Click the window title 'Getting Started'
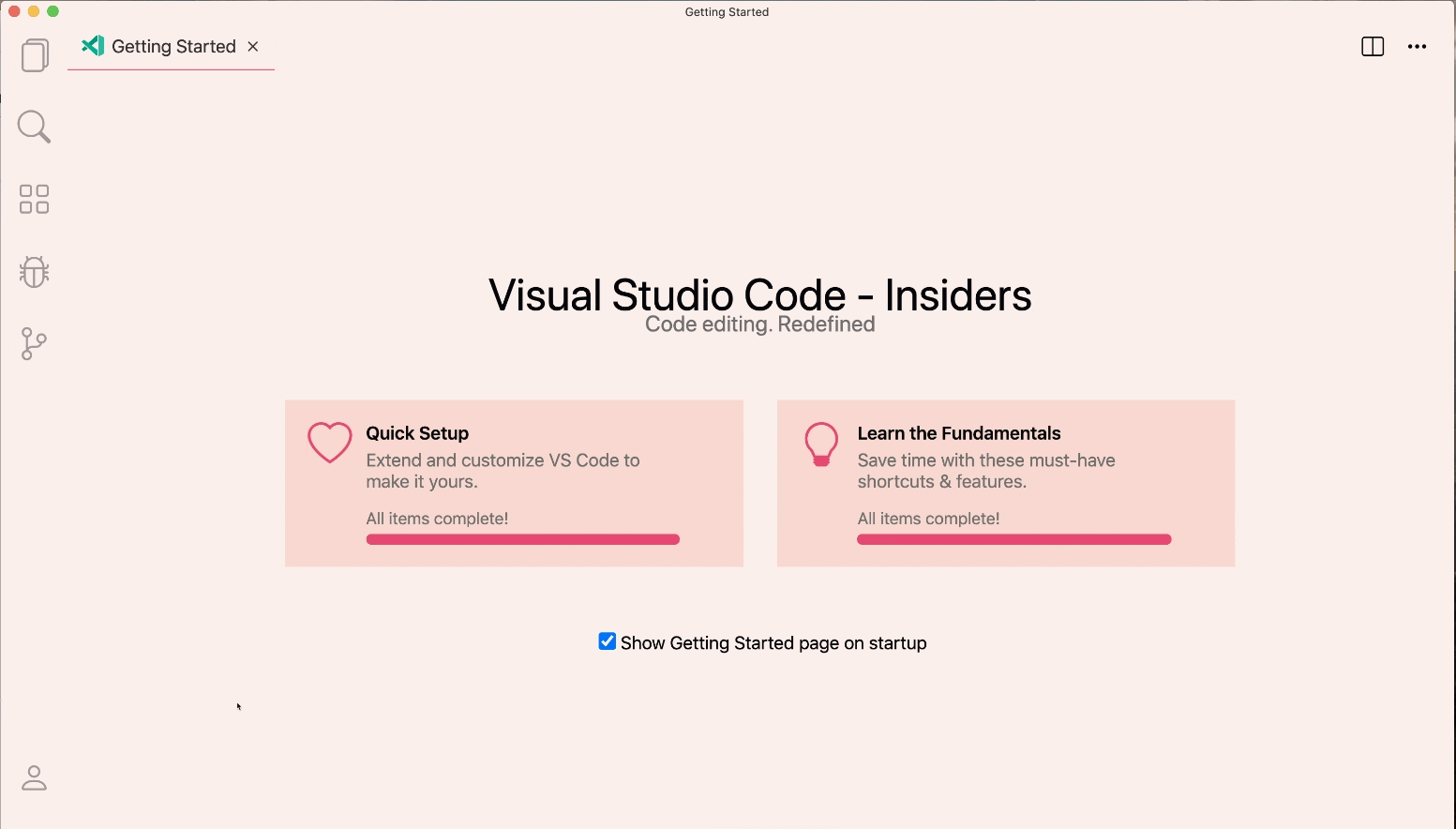Viewport: 1456px width, 829px height. 727,12
